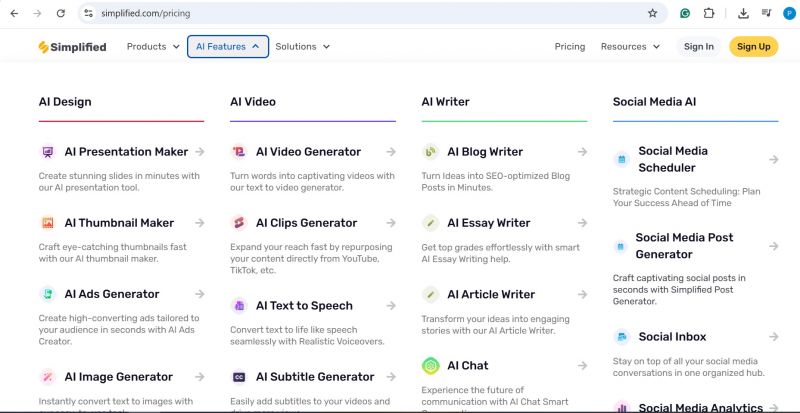
Task: Open the Pricing nav item
Action: point(570,46)
